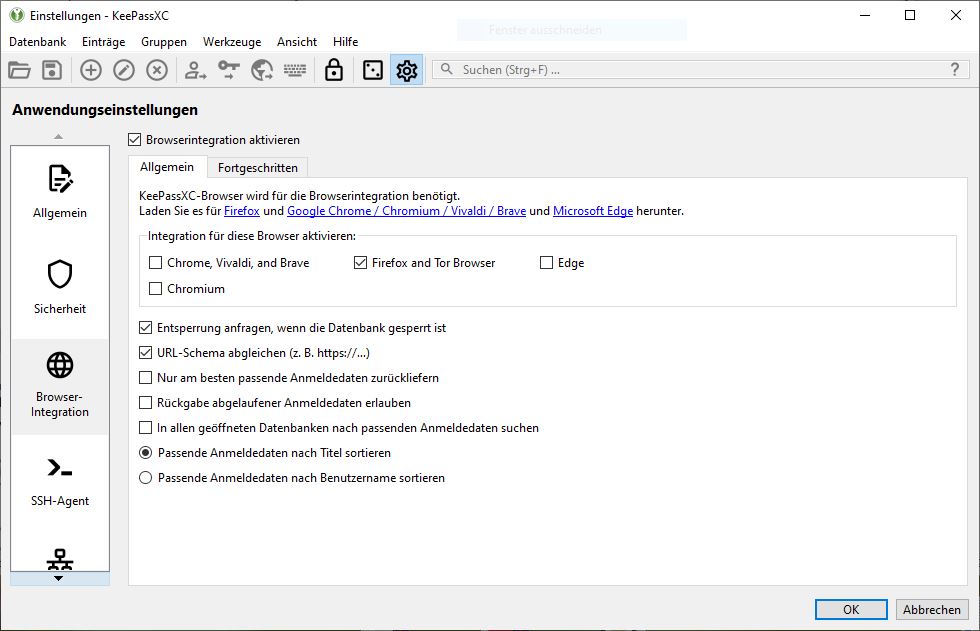
Task: Open password generator dice icon
Action: pos(373,70)
